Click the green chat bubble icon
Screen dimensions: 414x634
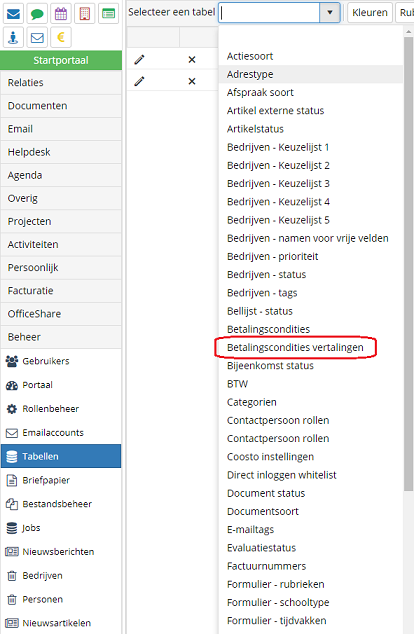37,14
